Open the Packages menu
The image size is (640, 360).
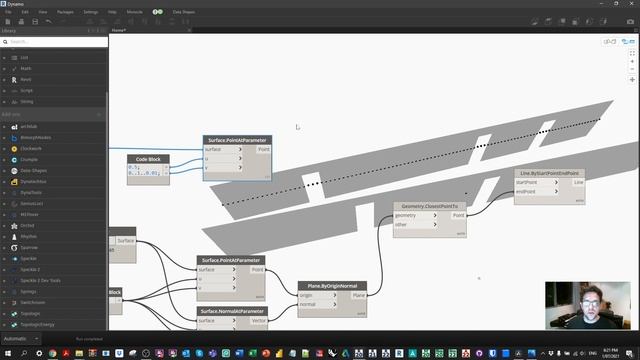(x=65, y=12)
